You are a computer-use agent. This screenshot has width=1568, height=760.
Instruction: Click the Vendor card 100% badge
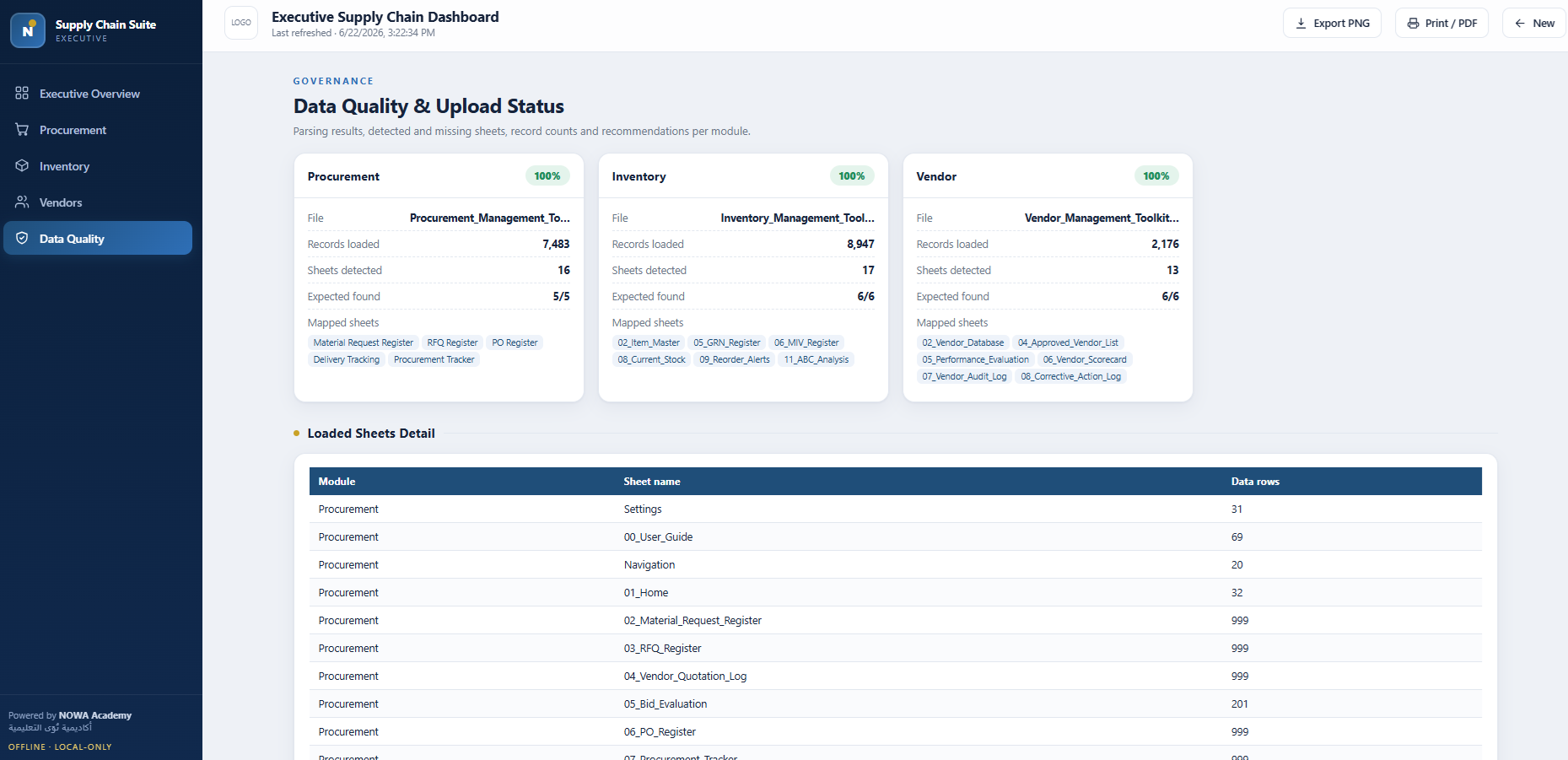[x=1156, y=175]
